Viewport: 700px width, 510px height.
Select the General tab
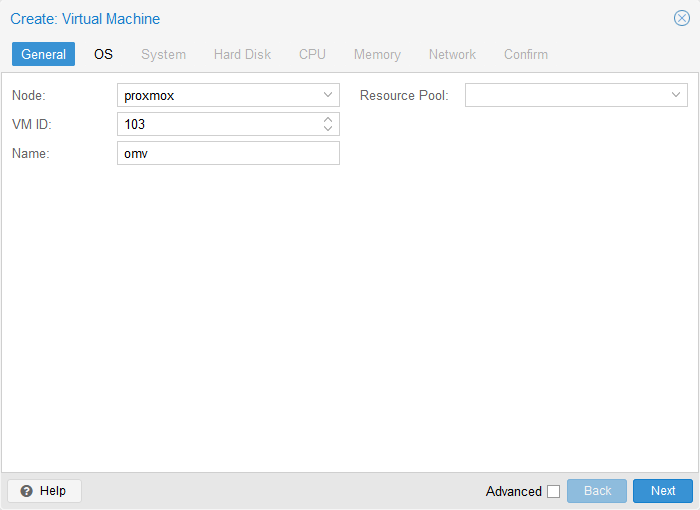[x=43, y=54]
